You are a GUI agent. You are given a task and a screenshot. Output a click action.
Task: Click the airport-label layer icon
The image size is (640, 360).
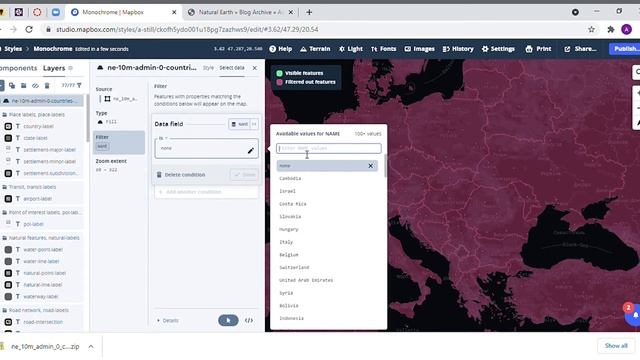click(8, 199)
